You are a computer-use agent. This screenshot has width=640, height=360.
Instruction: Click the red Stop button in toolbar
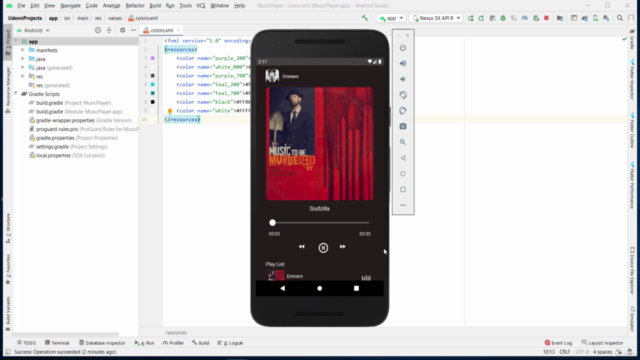pyautogui.click(x=546, y=18)
